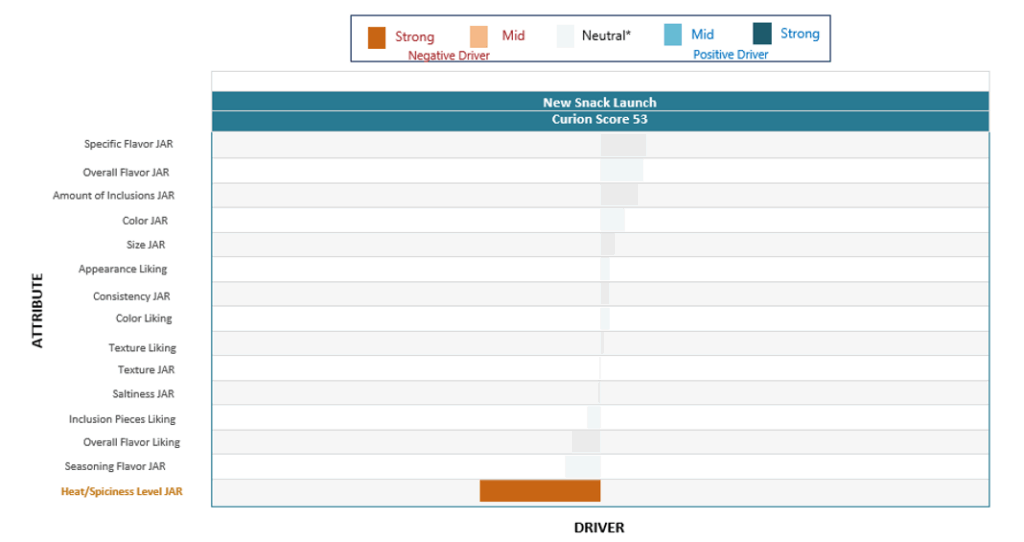Screen dimensions: 1024x542
Task: Click the 'New Snack Launch' header
Action: [x=600, y=103]
